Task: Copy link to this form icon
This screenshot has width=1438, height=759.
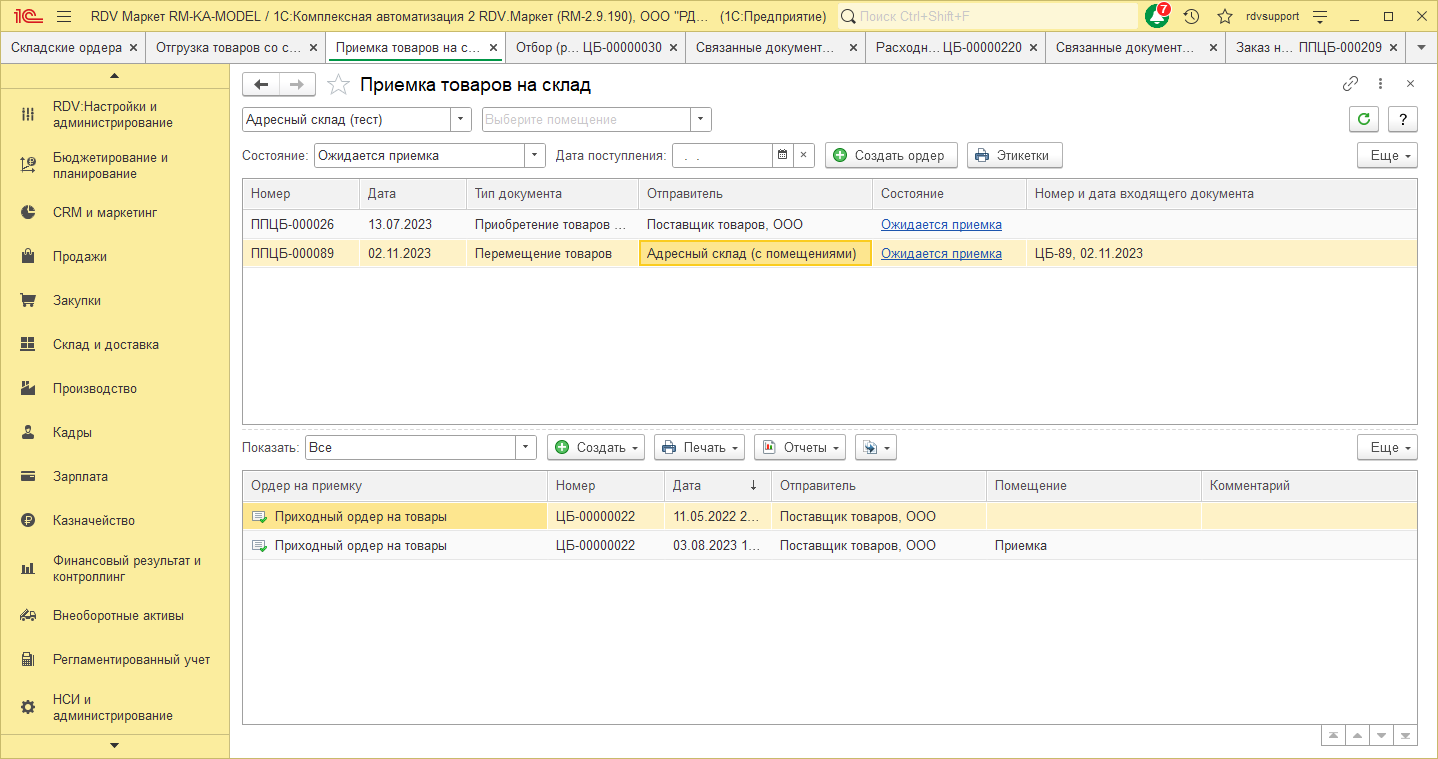Action: pyautogui.click(x=1350, y=85)
